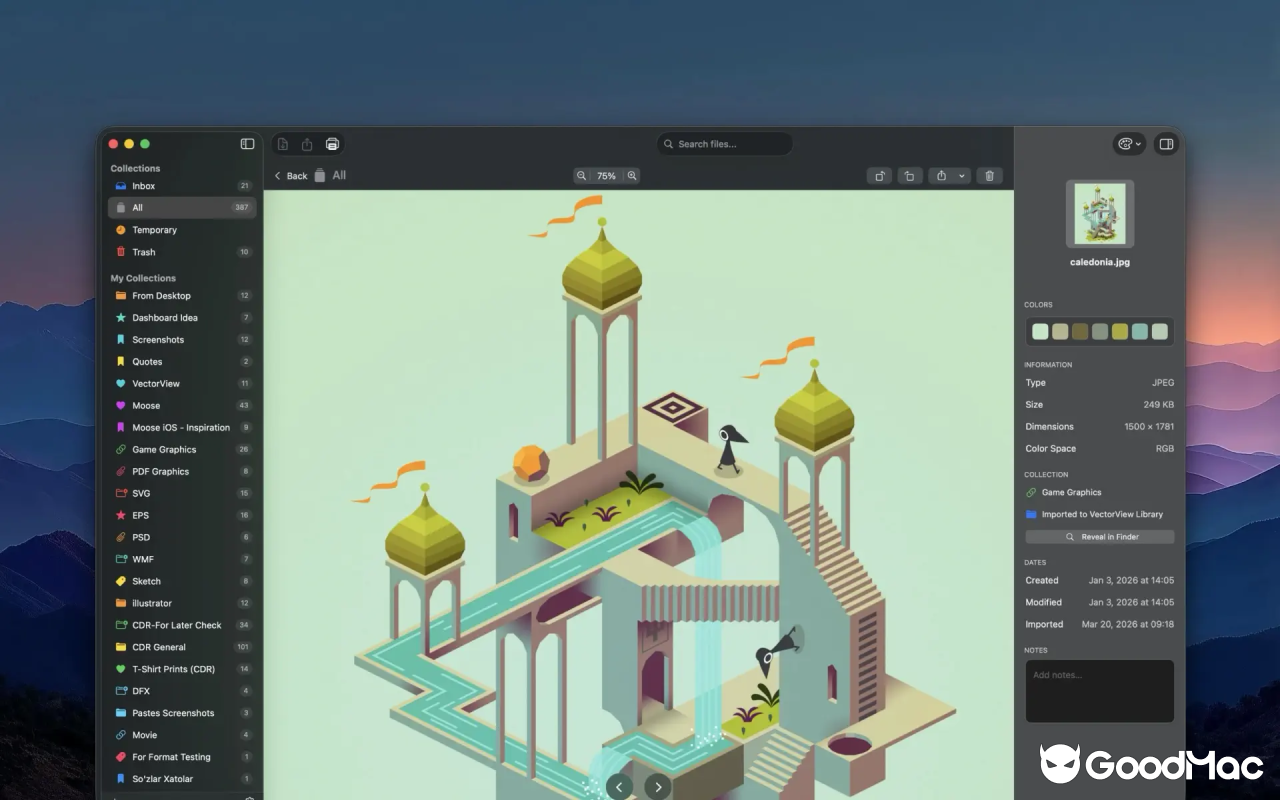
Task: Click Reveal in Finder
Action: (x=1100, y=537)
